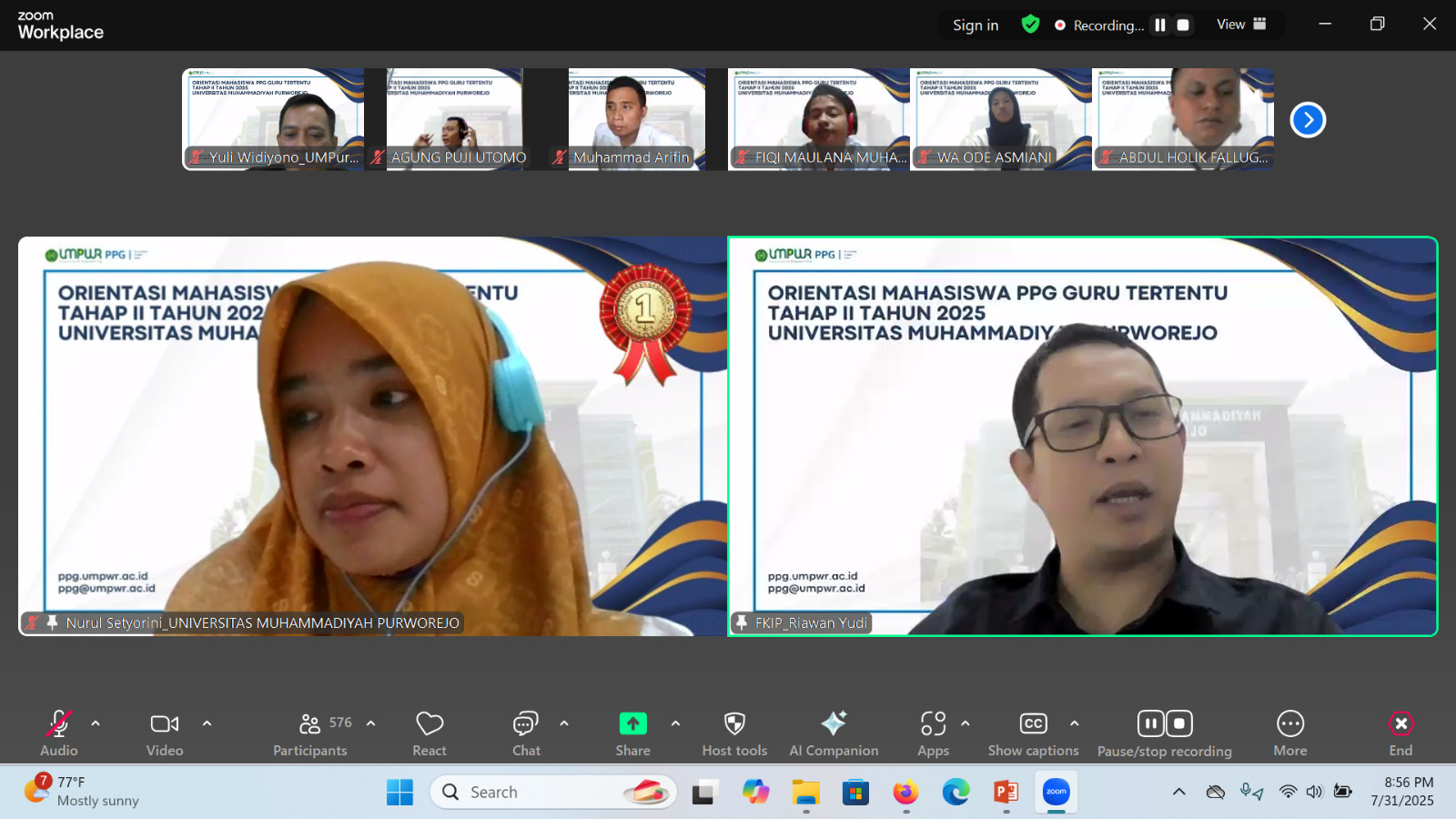
Task: Launch AI Companion
Action: click(834, 733)
